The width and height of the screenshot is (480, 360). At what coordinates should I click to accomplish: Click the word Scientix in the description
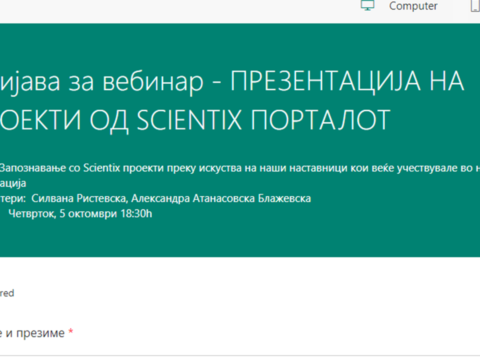click(101, 168)
